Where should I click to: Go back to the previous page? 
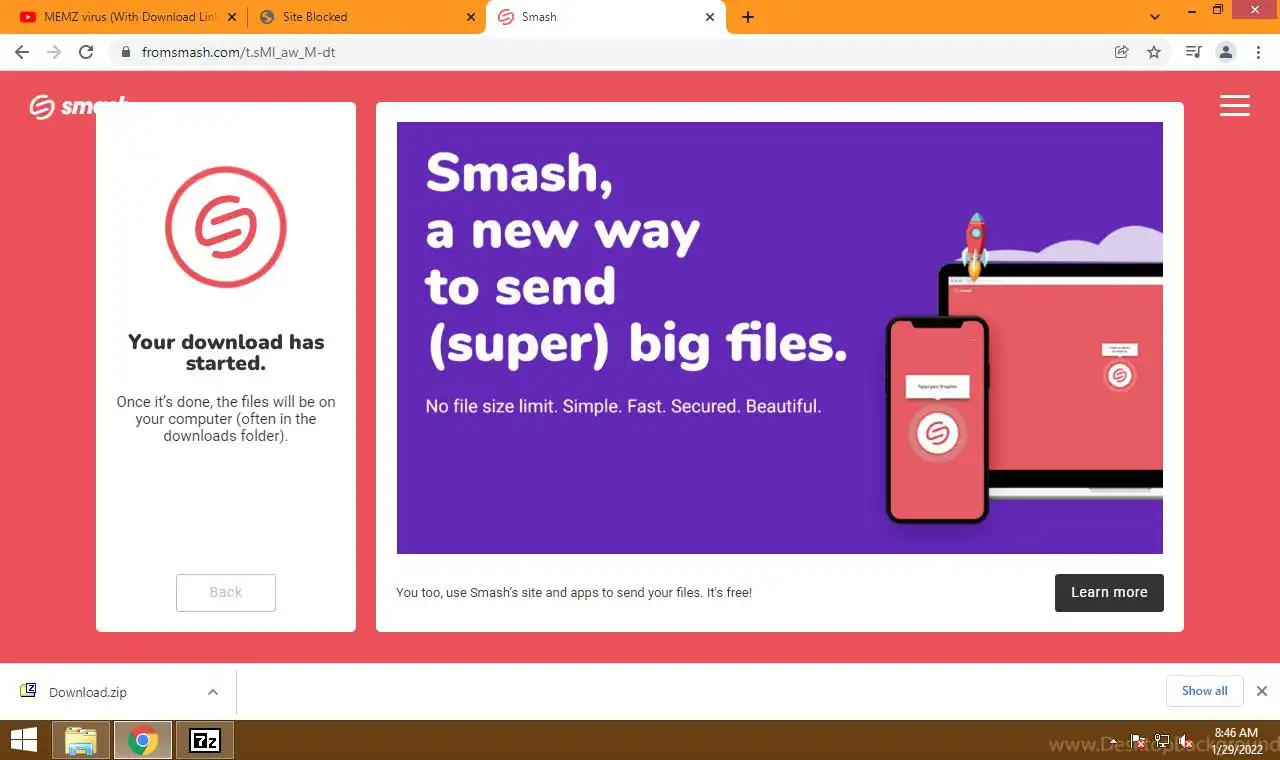click(22, 52)
